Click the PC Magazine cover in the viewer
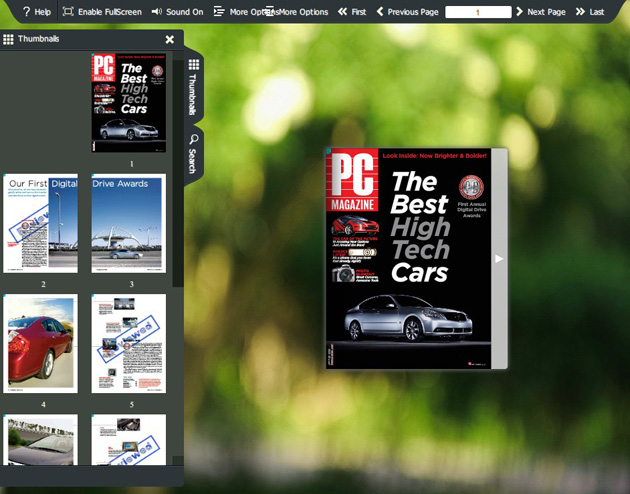This screenshot has width=630, height=494. coord(408,259)
